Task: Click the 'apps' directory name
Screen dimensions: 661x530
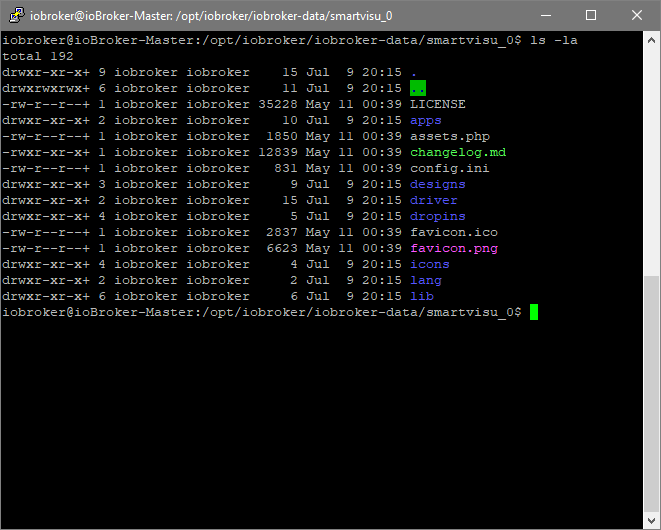Action: (426, 121)
